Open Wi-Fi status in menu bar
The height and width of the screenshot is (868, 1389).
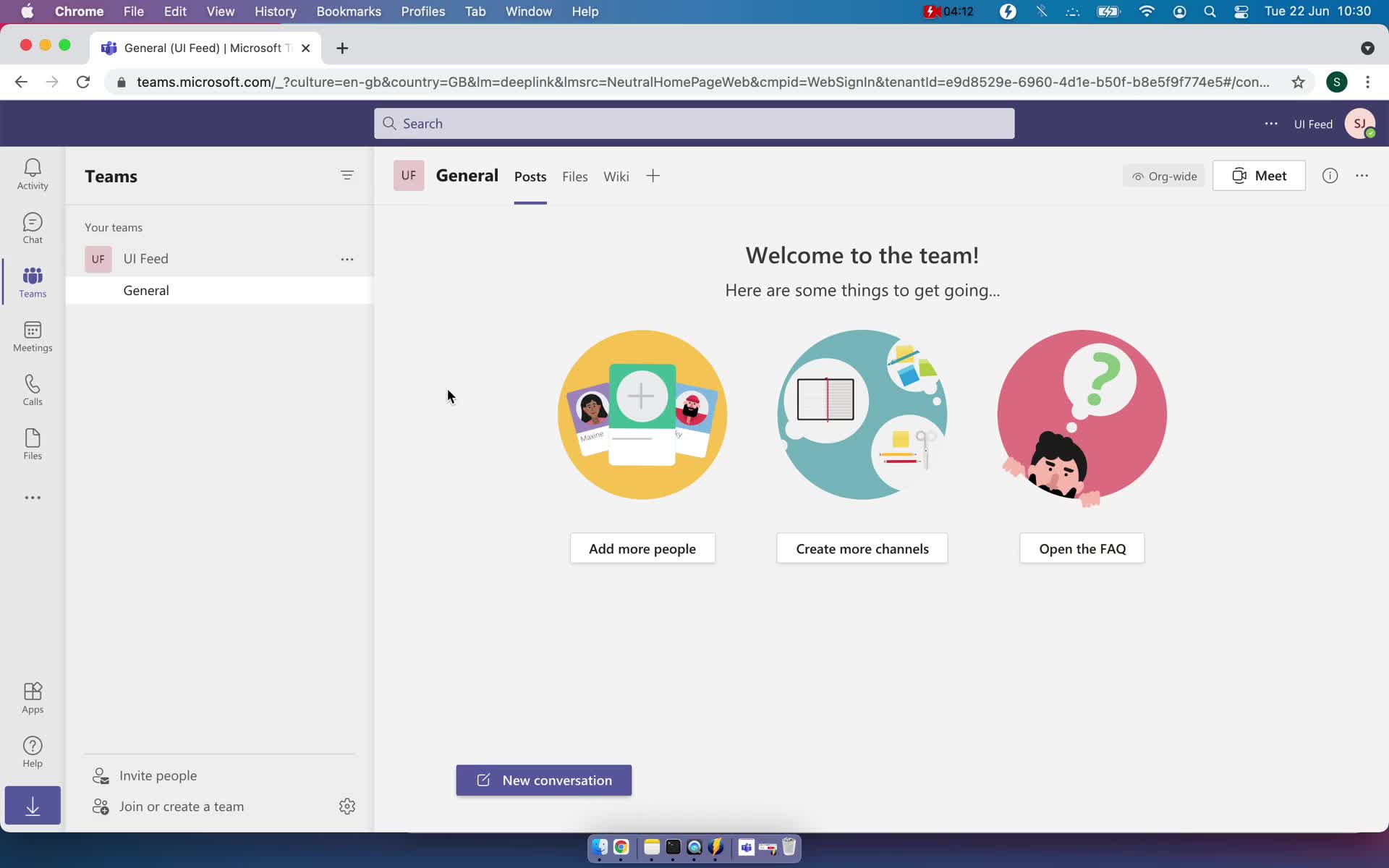1147,12
